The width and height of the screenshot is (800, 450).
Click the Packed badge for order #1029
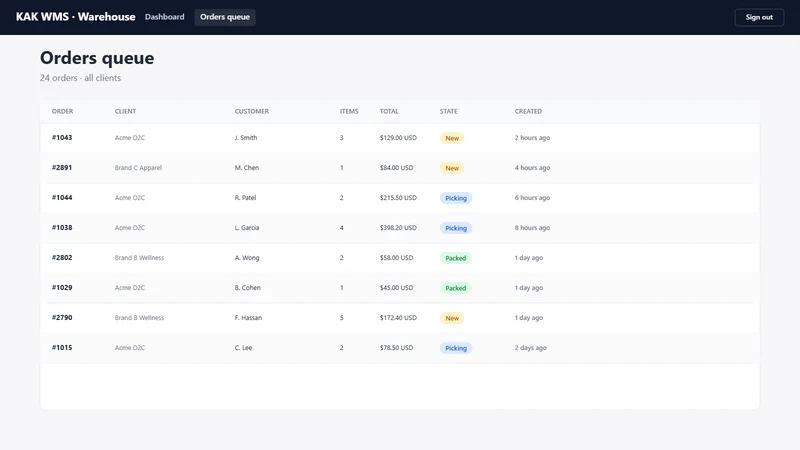tap(456, 288)
